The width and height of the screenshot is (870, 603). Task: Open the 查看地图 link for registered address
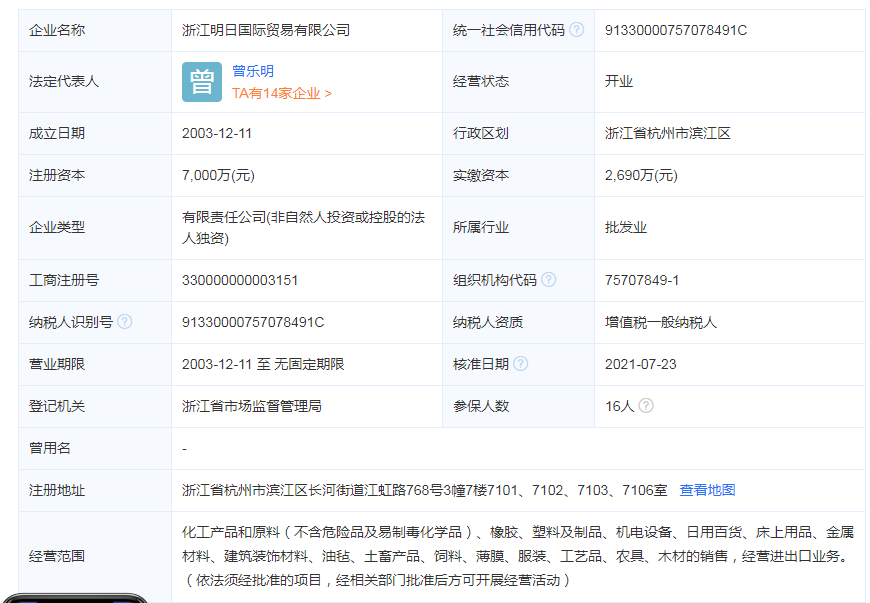(707, 490)
